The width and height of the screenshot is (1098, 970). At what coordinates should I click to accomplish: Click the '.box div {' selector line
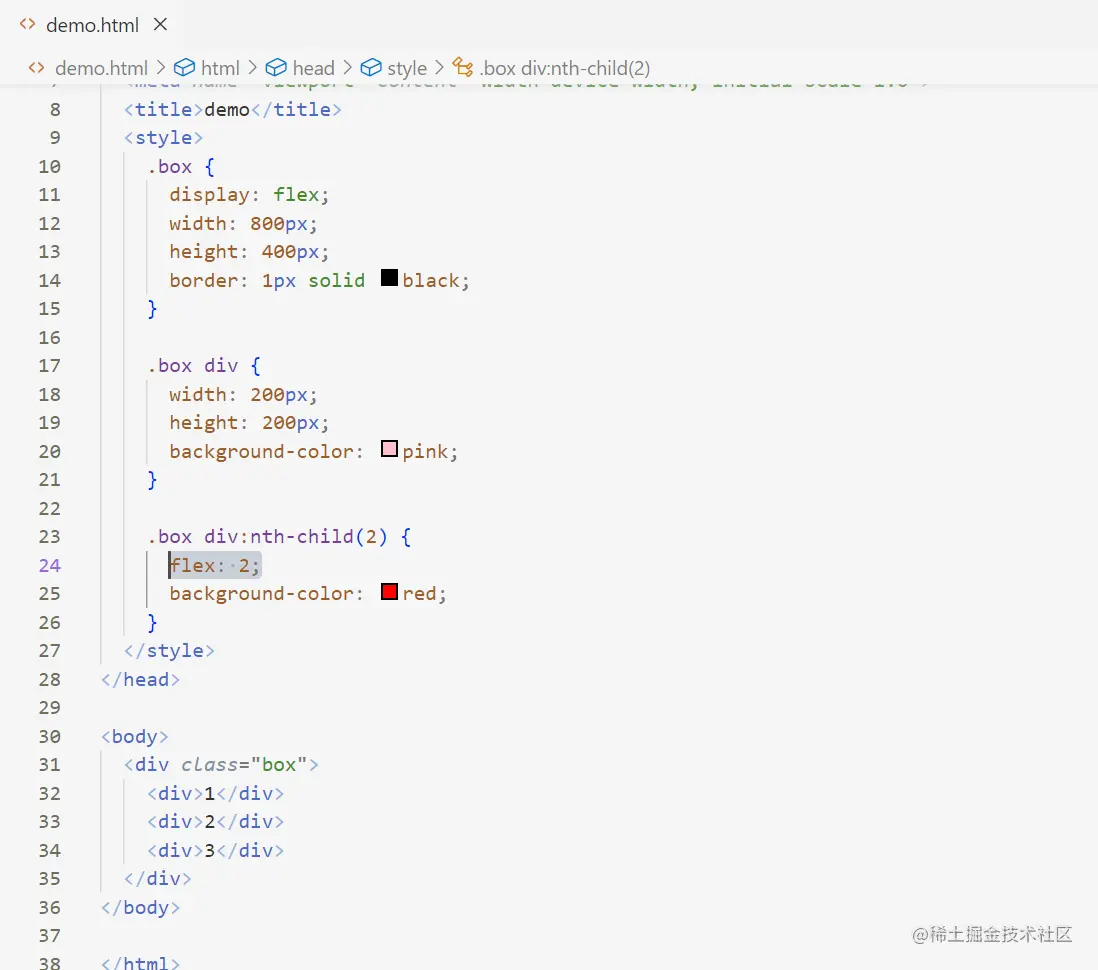coord(204,366)
